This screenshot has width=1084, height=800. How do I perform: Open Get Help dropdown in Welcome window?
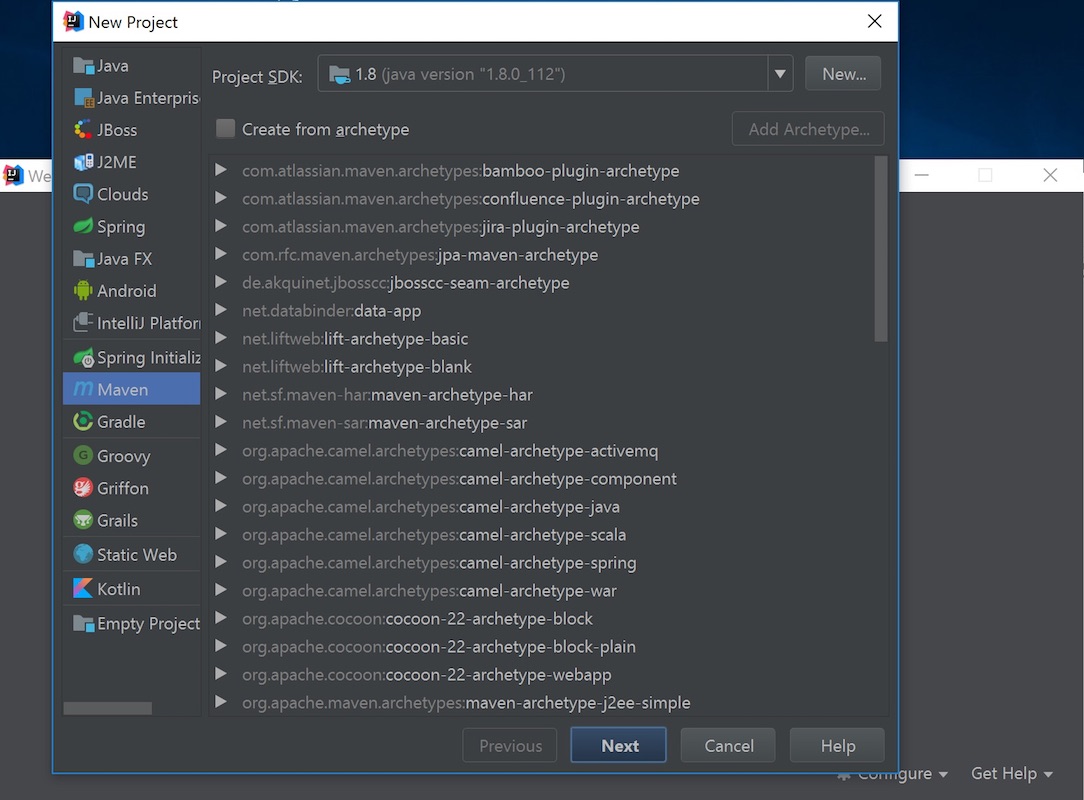click(1011, 774)
